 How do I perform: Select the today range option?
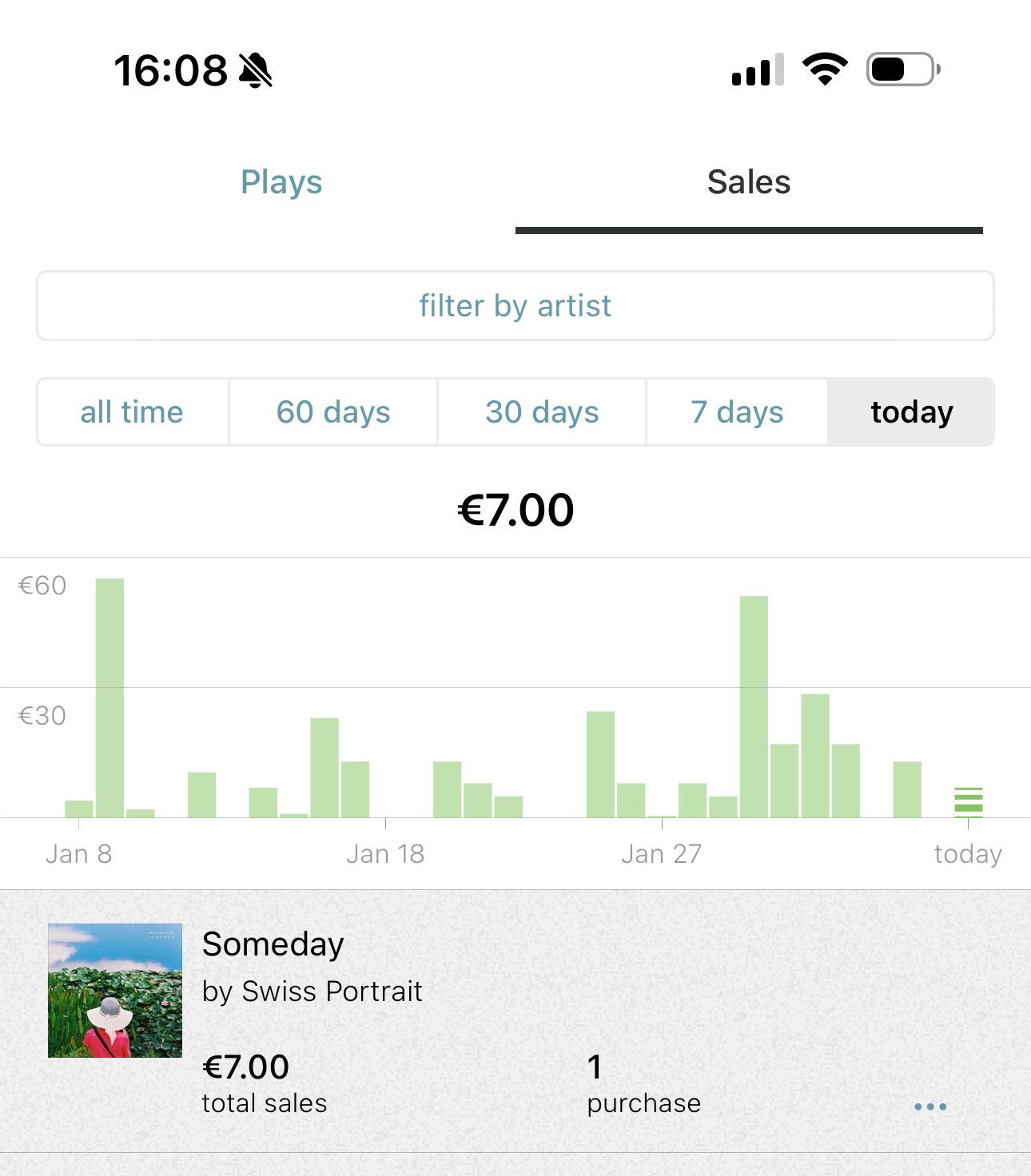(911, 412)
